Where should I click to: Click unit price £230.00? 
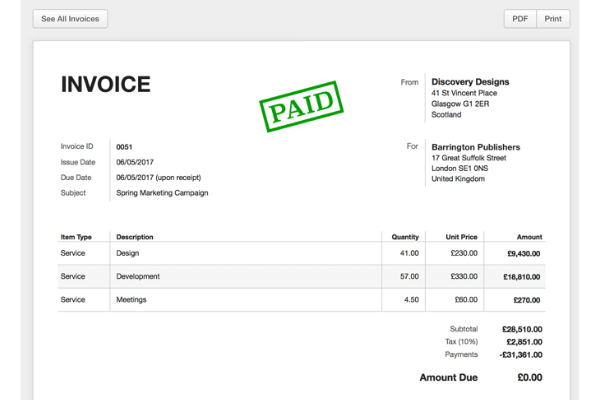coord(464,253)
